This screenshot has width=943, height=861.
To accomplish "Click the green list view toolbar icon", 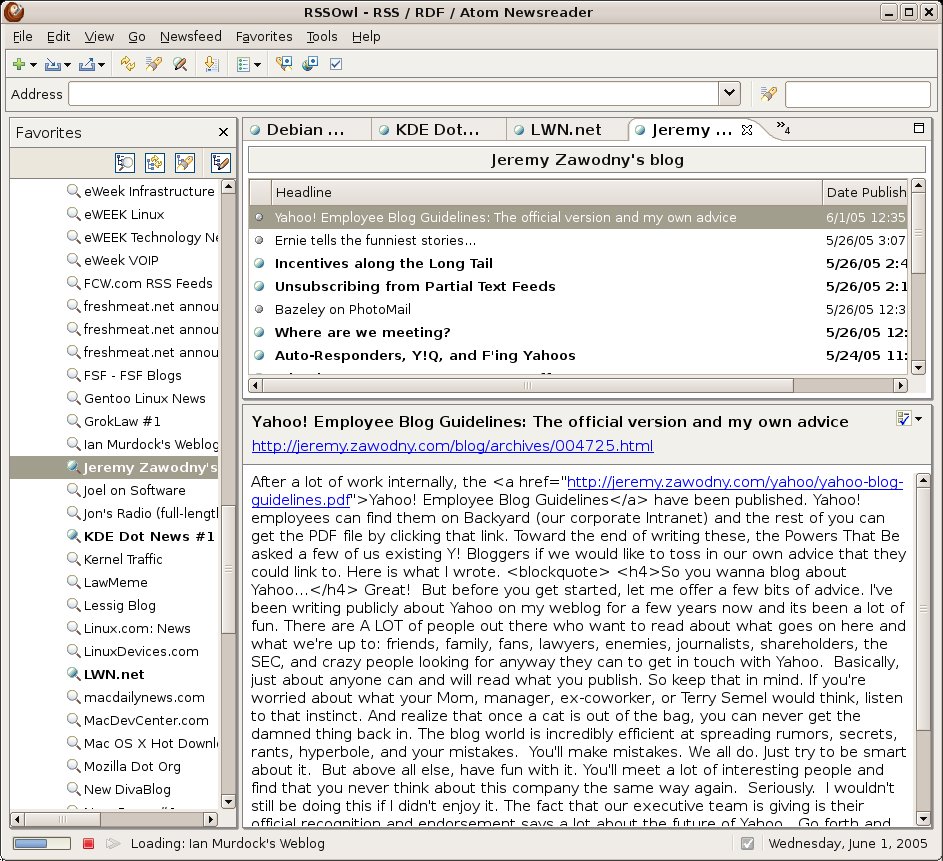I will (244, 64).
